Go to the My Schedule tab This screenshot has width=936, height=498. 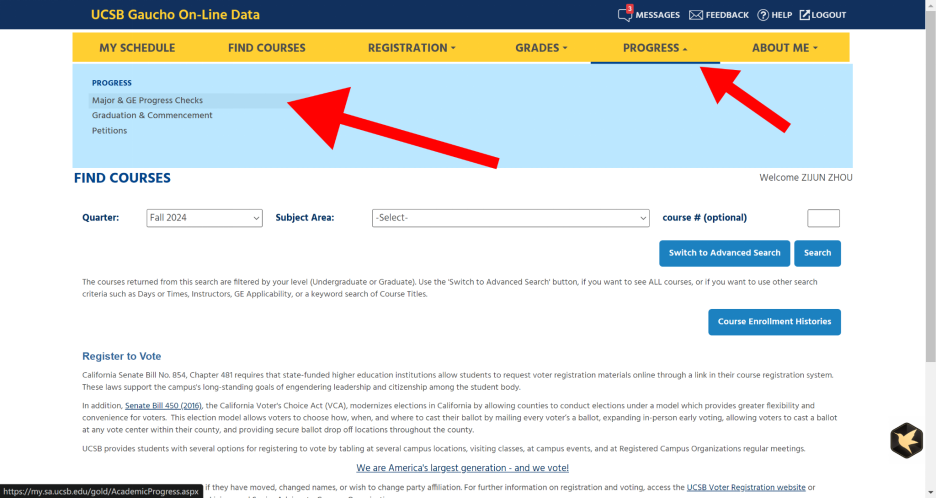[x=137, y=48]
